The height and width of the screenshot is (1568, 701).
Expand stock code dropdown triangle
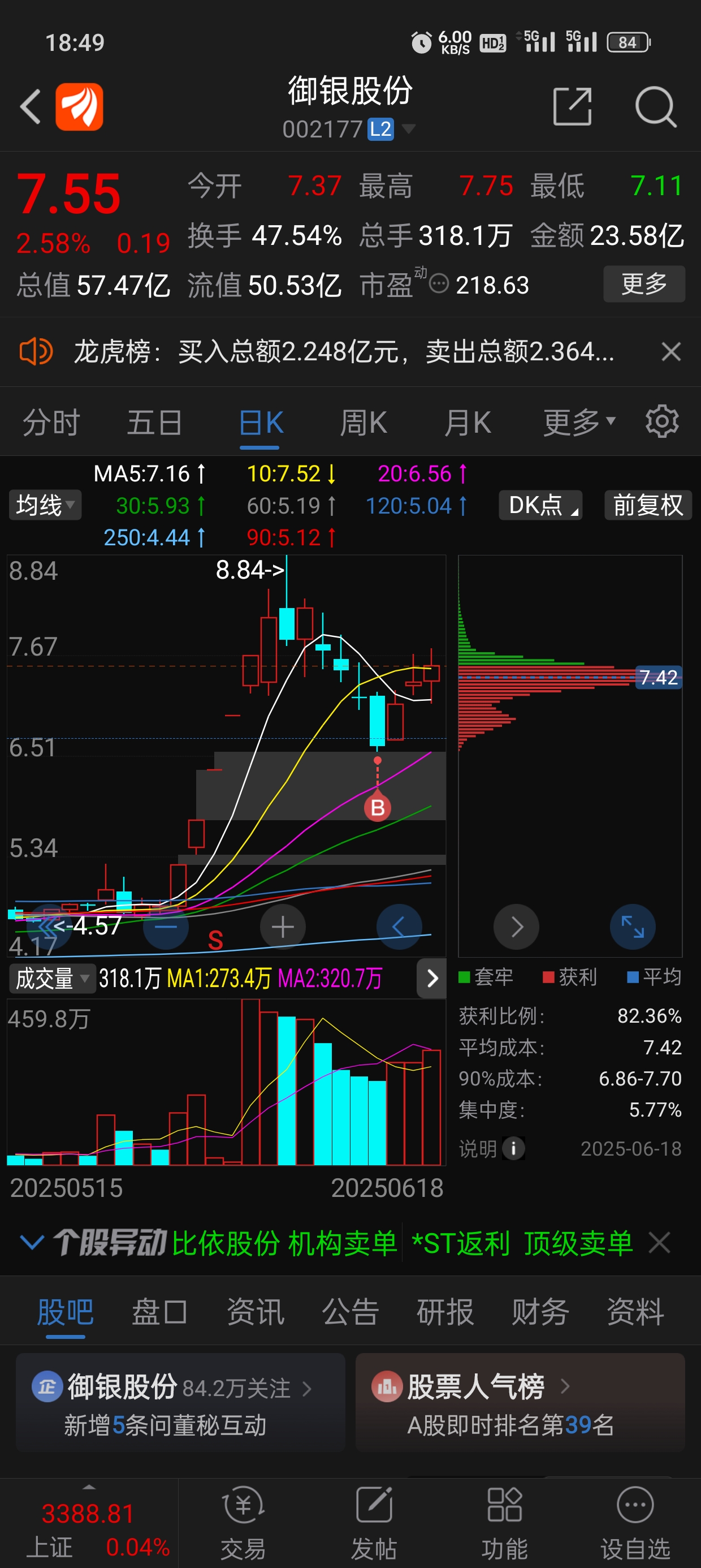409,129
